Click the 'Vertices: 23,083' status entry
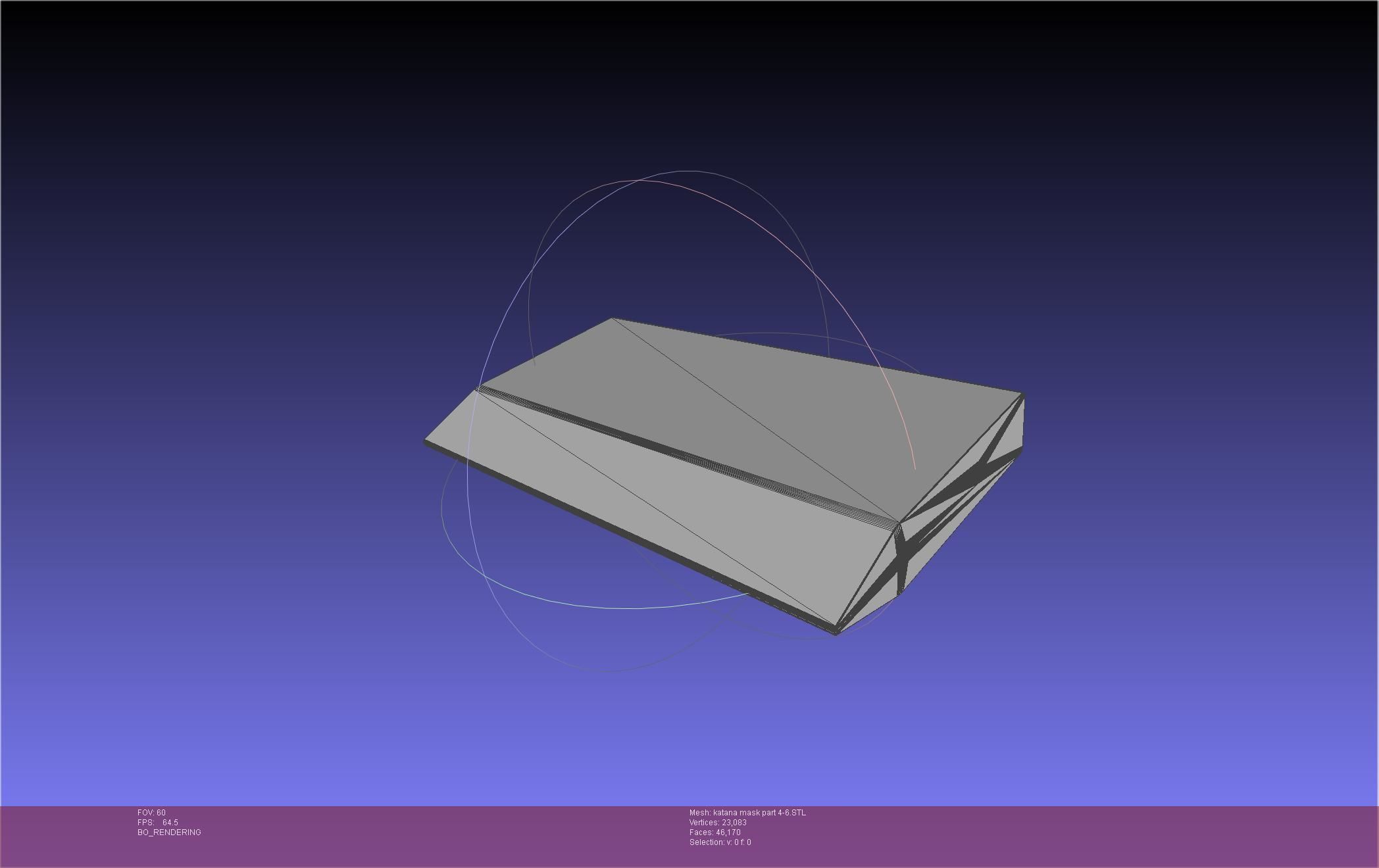Screen dimensions: 1379x868 click(x=718, y=823)
